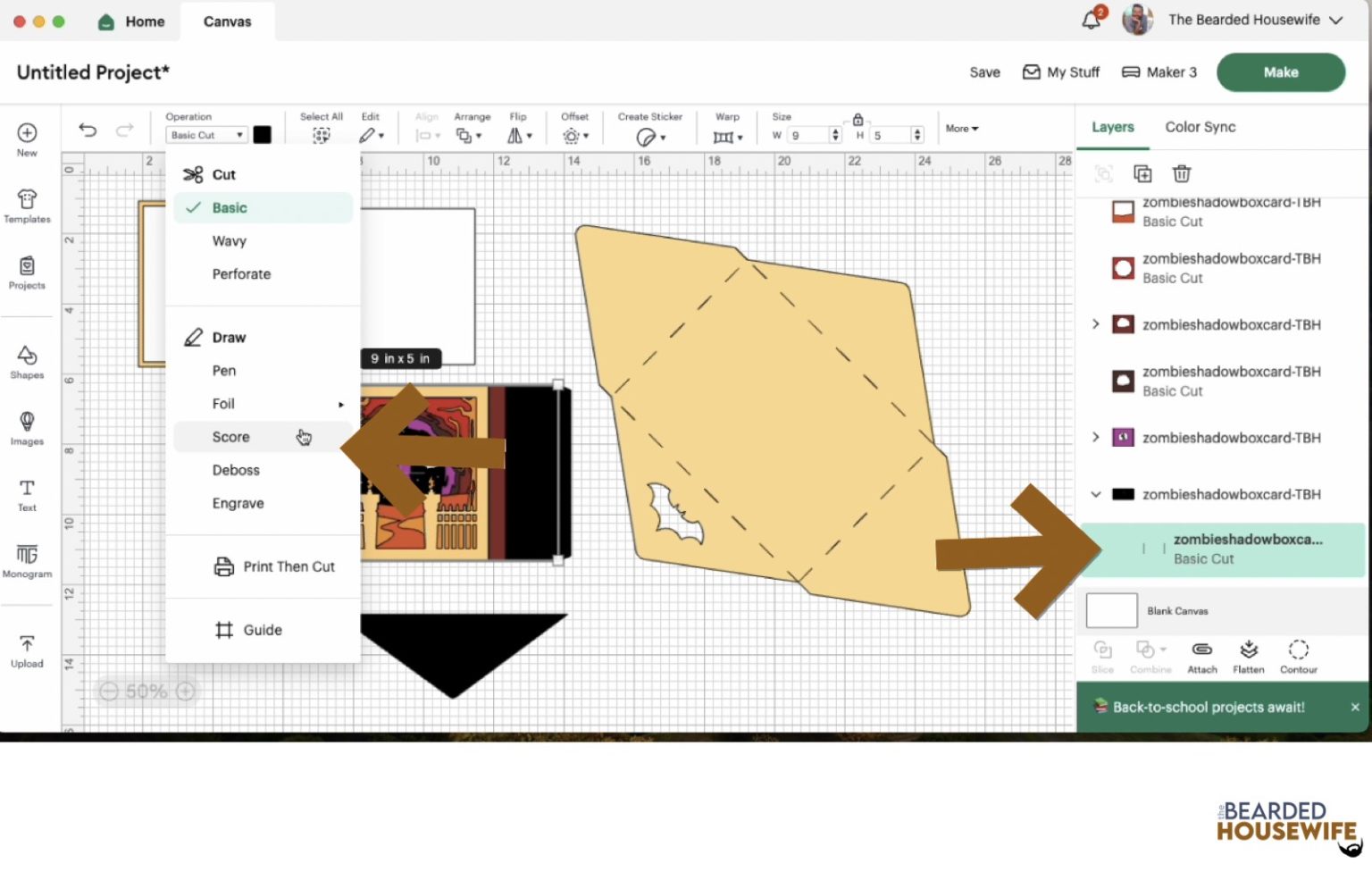Image resolution: width=1372 pixels, height=872 pixels.
Task: Click the Monogram tool icon
Action: [27, 560]
